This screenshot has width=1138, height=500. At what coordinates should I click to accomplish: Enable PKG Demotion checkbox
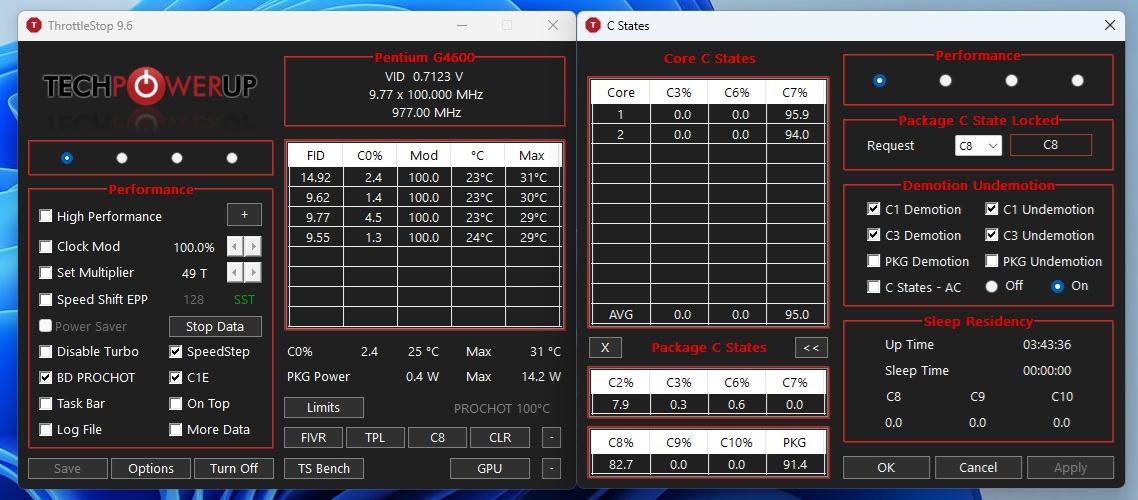click(874, 261)
